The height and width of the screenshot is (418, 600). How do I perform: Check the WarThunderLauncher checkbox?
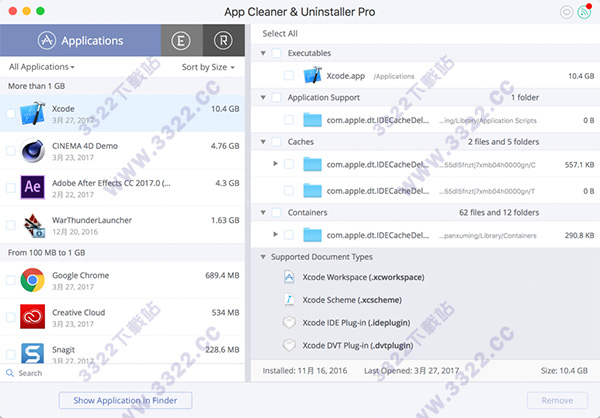tap(11, 225)
